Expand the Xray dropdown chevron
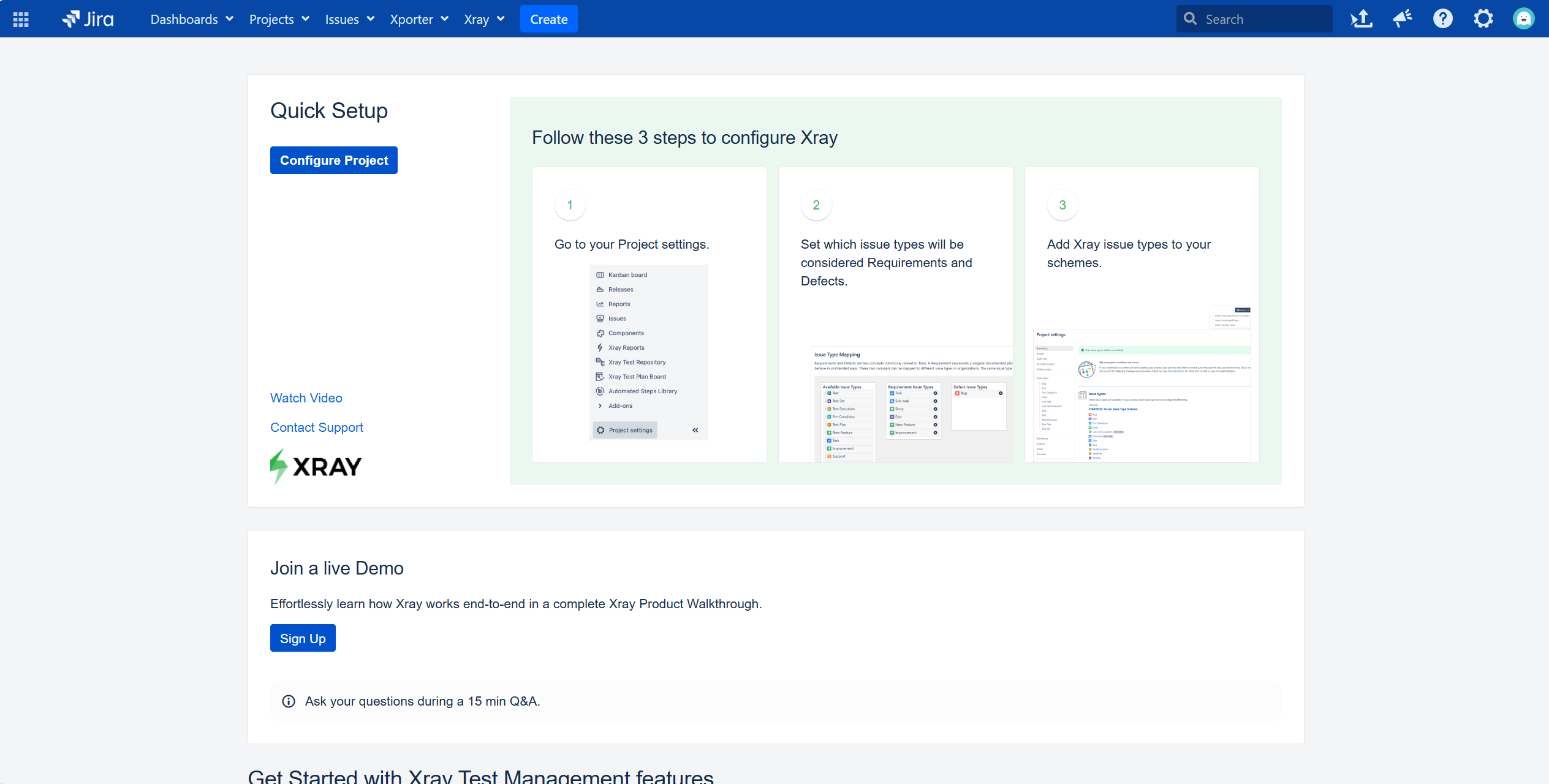 (x=501, y=19)
